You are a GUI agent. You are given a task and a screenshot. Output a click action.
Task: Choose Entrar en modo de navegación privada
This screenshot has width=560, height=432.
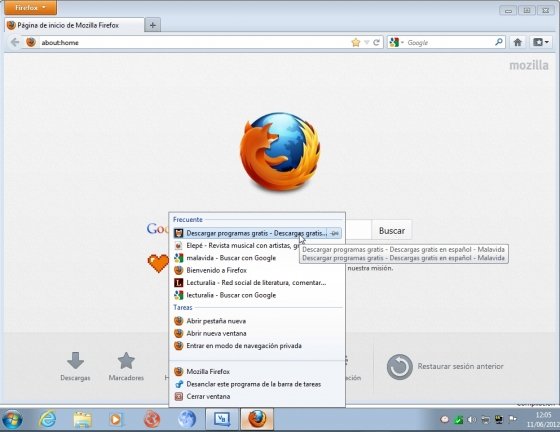[x=257, y=346]
